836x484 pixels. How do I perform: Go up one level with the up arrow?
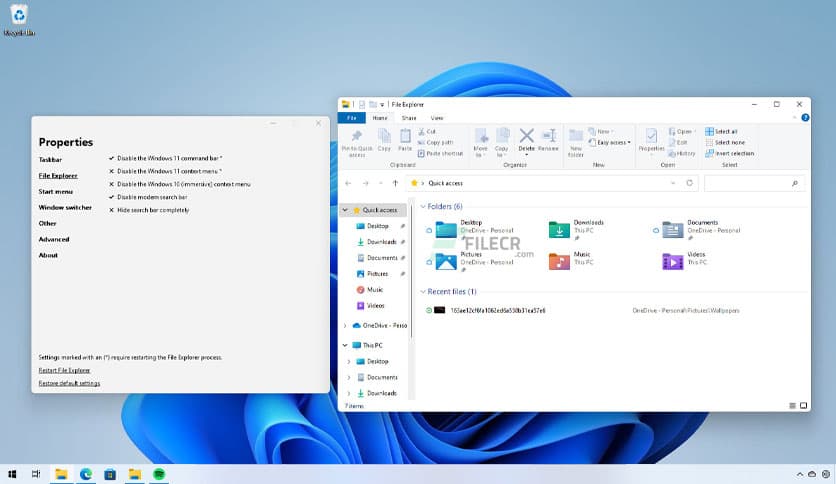click(396, 184)
